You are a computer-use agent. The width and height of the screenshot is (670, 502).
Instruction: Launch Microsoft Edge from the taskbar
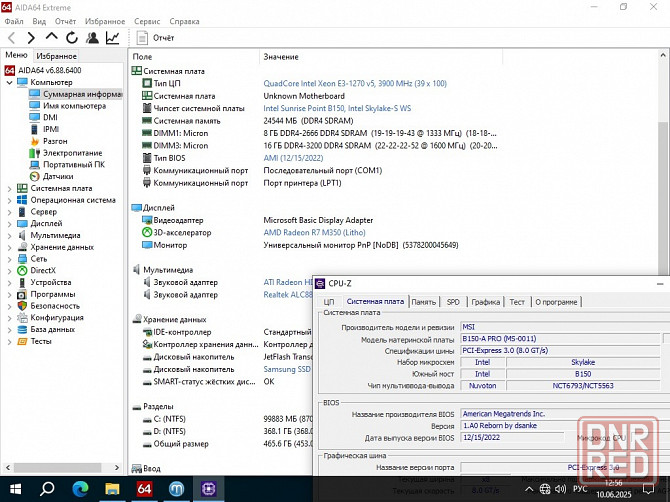point(80,489)
